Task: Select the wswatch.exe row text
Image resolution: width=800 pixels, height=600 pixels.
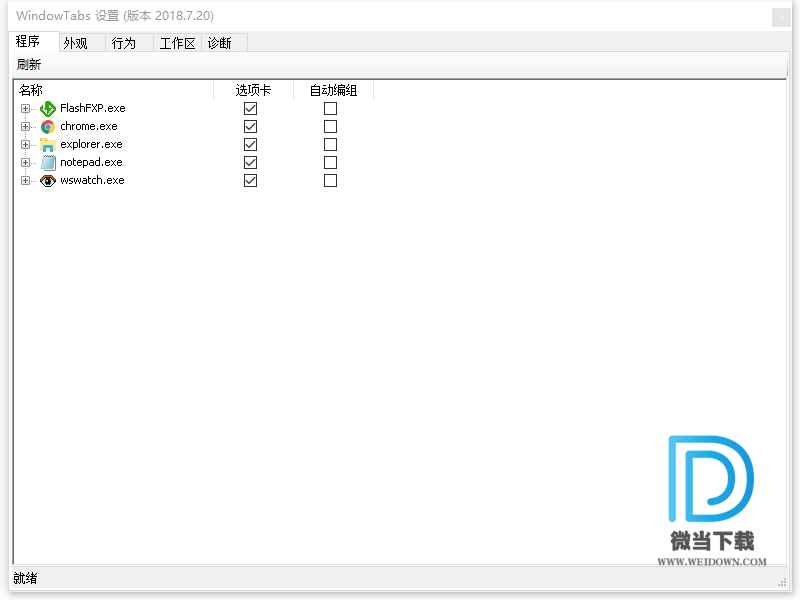Action: 92,180
